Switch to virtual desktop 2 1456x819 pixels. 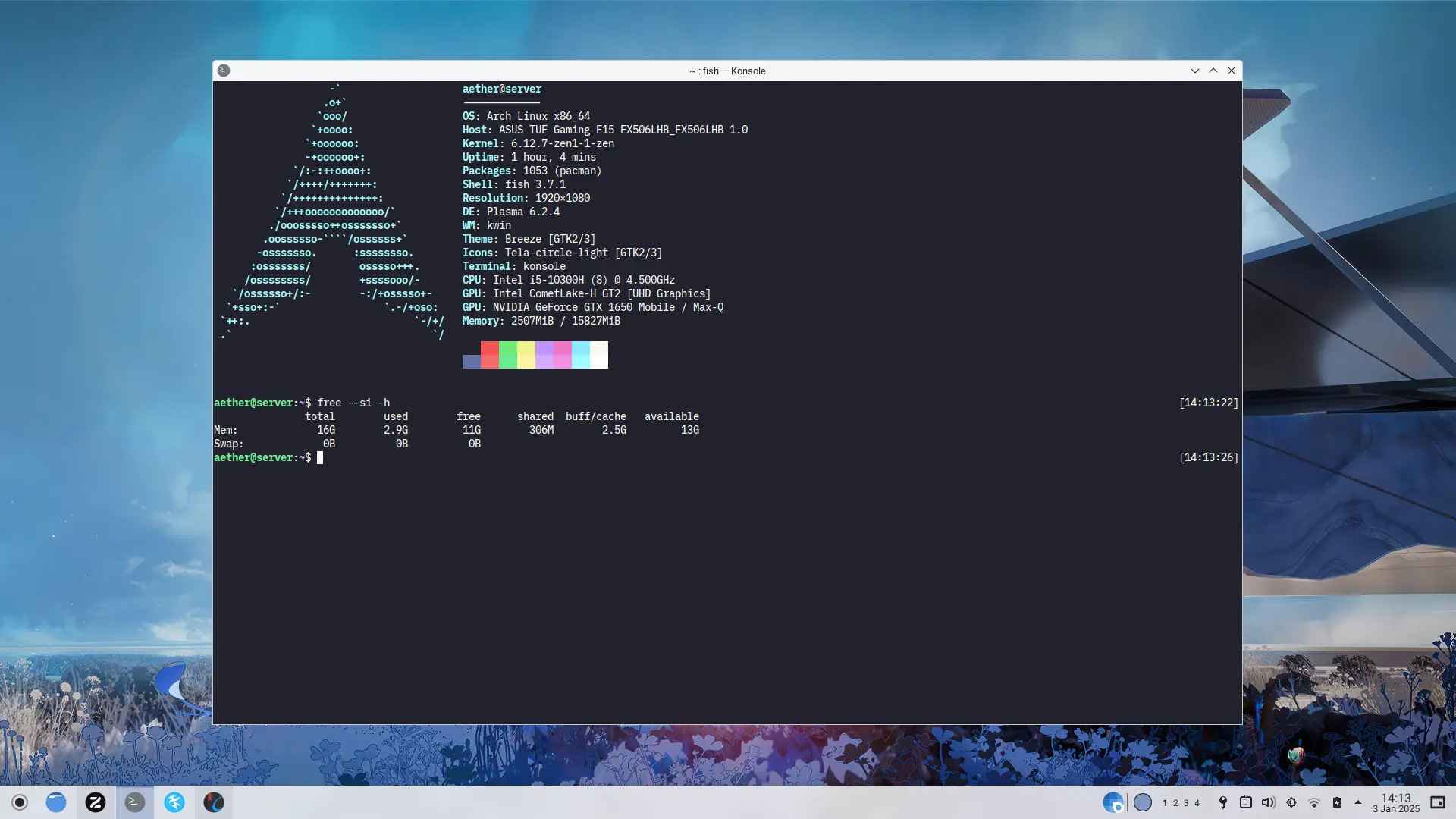pyautogui.click(x=1175, y=803)
